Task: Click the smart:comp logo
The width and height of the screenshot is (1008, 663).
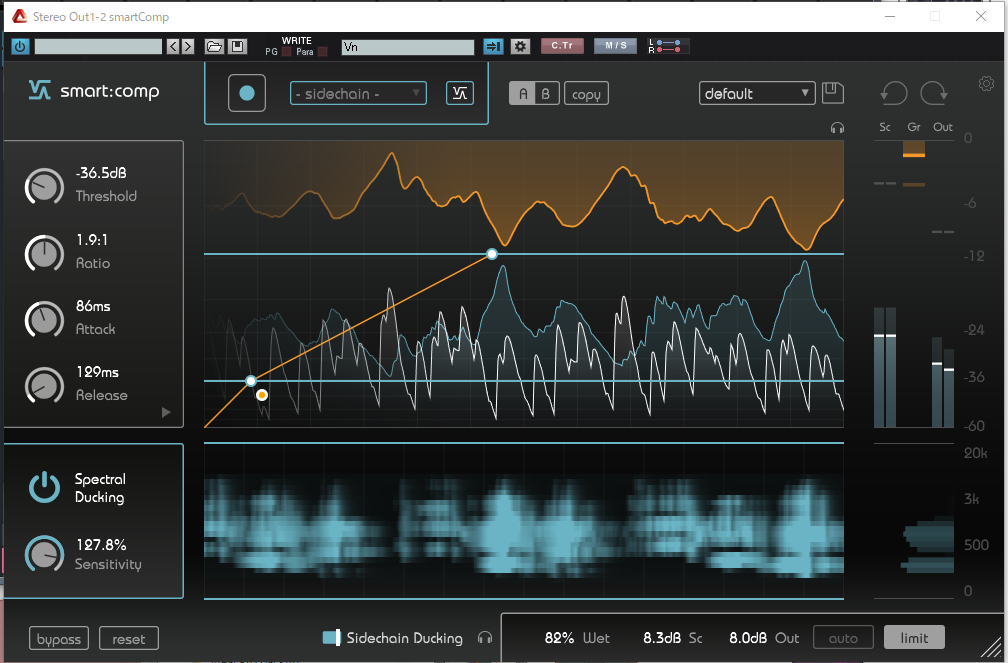Action: 94,91
